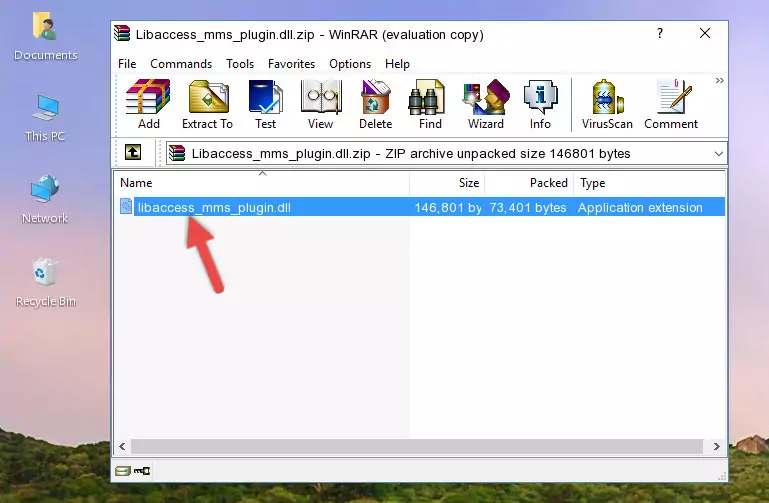The image size is (769, 503).
Task: Run the Test archive tool
Action: (x=265, y=104)
